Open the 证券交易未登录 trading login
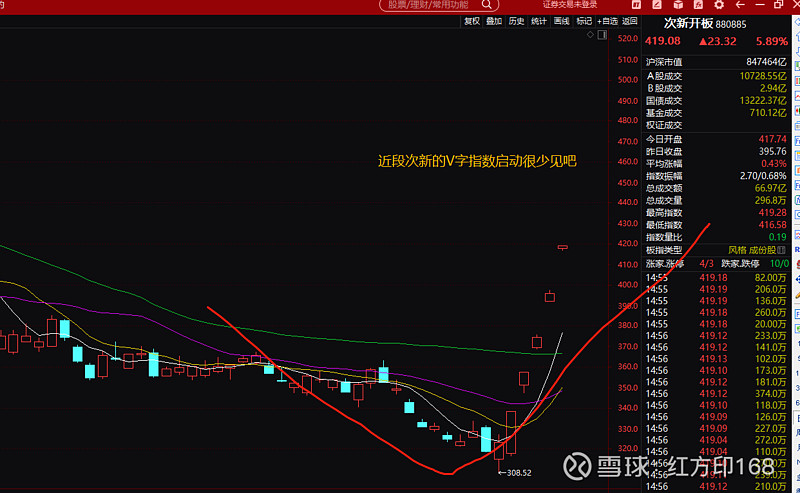The height and width of the screenshot is (493, 800). pos(570,5)
